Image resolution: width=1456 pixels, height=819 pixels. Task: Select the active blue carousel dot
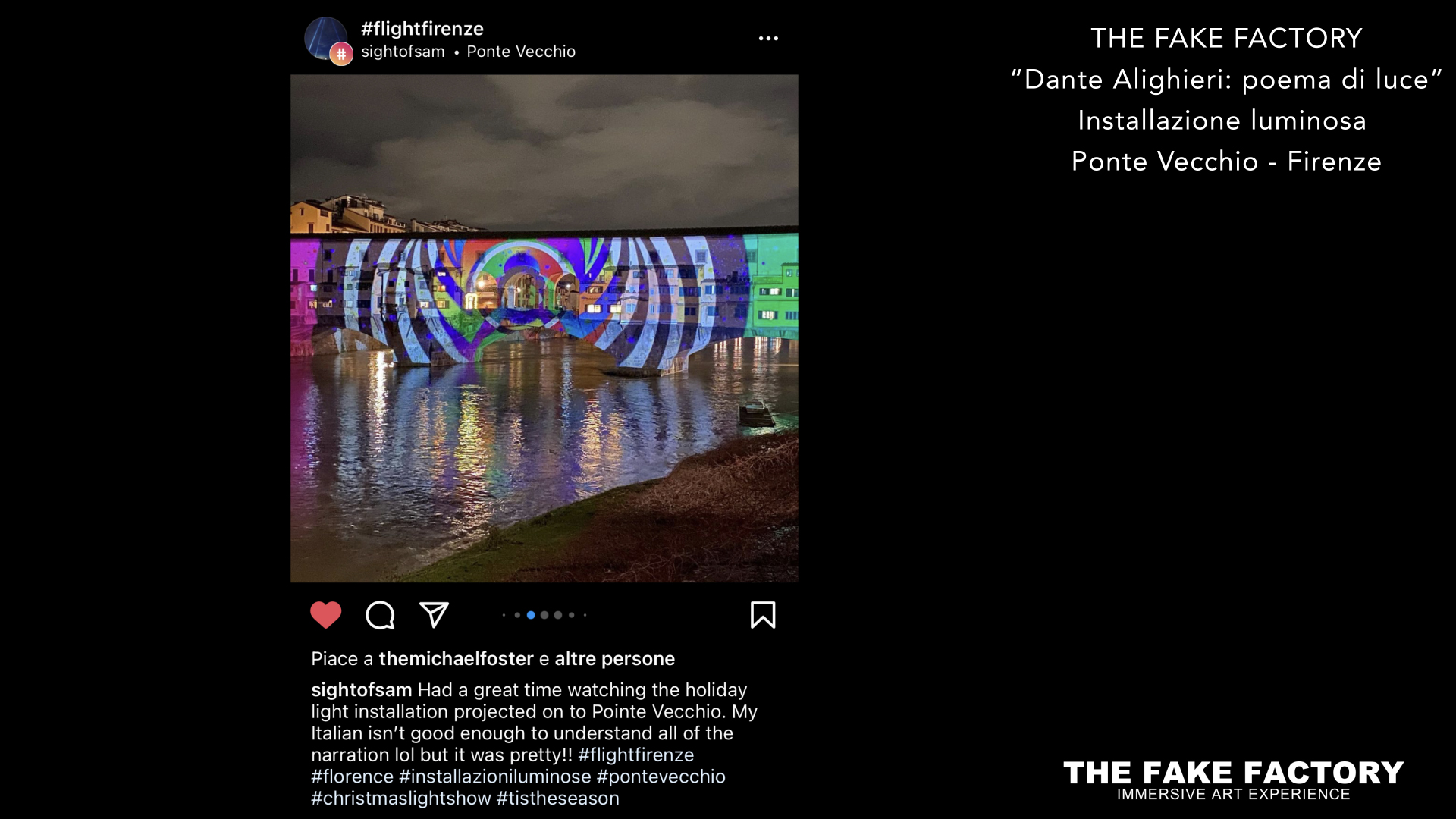pyautogui.click(x=531, y=615)
